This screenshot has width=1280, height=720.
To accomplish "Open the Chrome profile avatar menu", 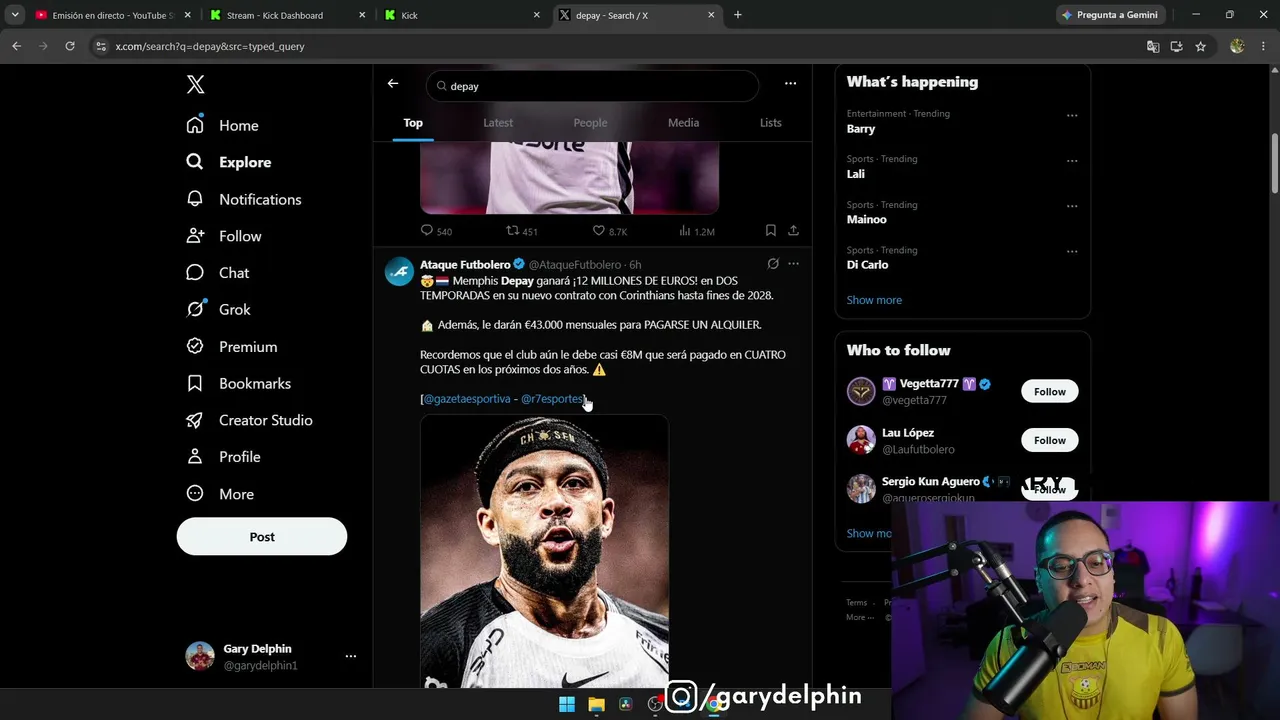I will [x=1237, y=46].
